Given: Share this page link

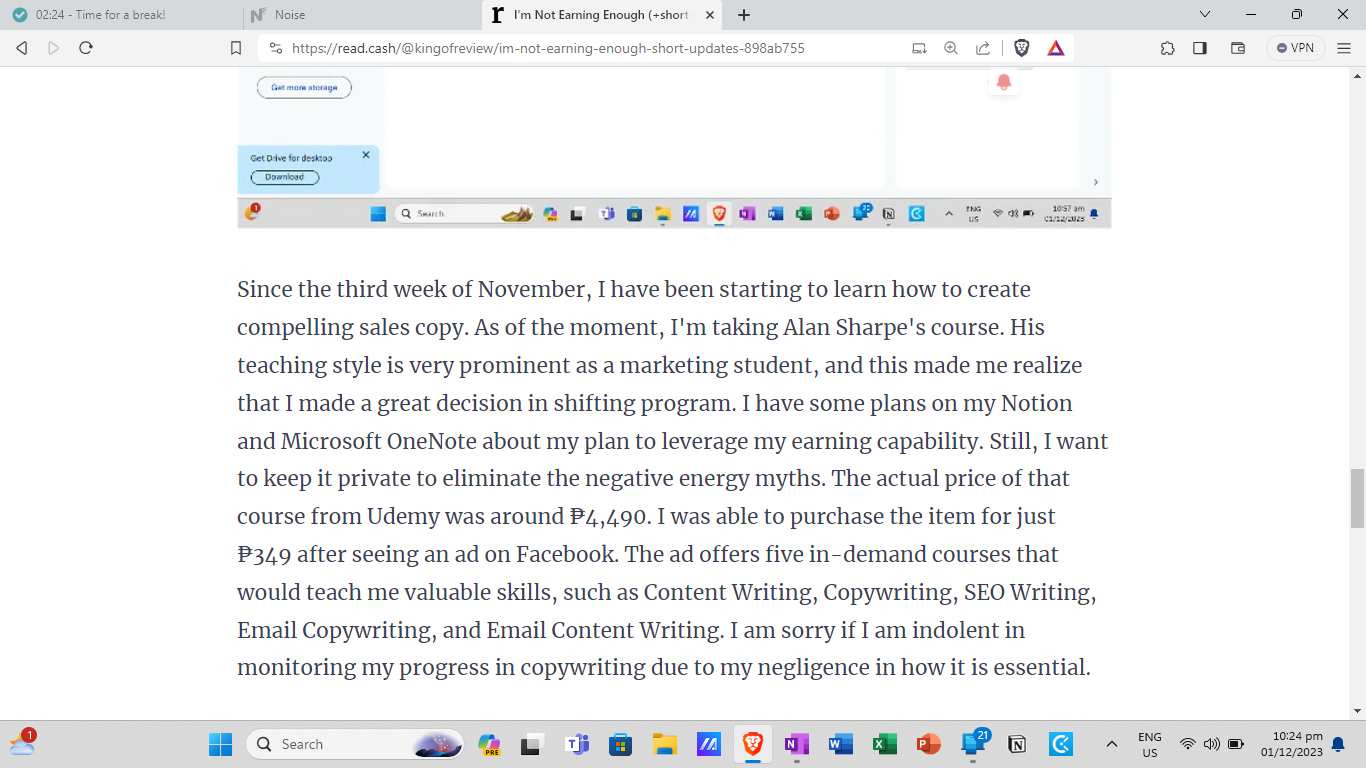Looking at the screenshot, I should click(983, 48).
